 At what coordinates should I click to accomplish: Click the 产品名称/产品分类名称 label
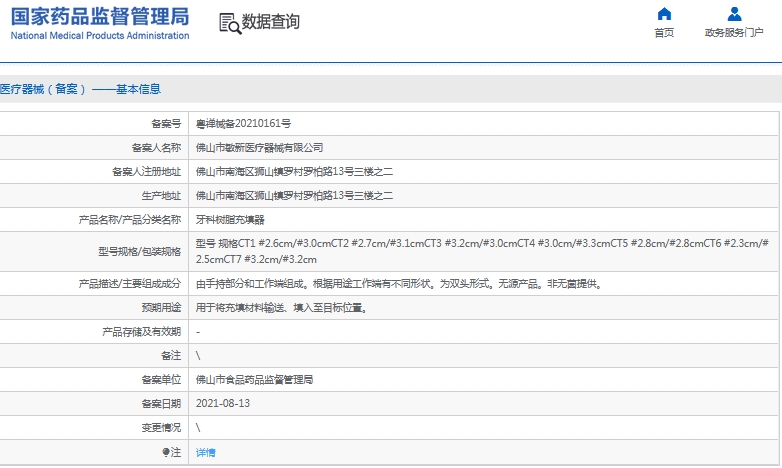pos(130,220)
